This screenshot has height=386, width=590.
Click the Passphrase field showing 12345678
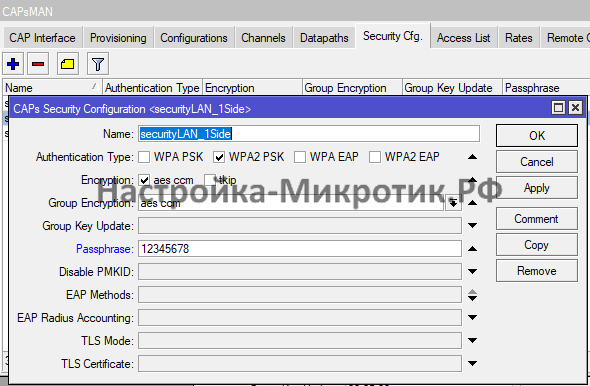(x=300, y=249)
